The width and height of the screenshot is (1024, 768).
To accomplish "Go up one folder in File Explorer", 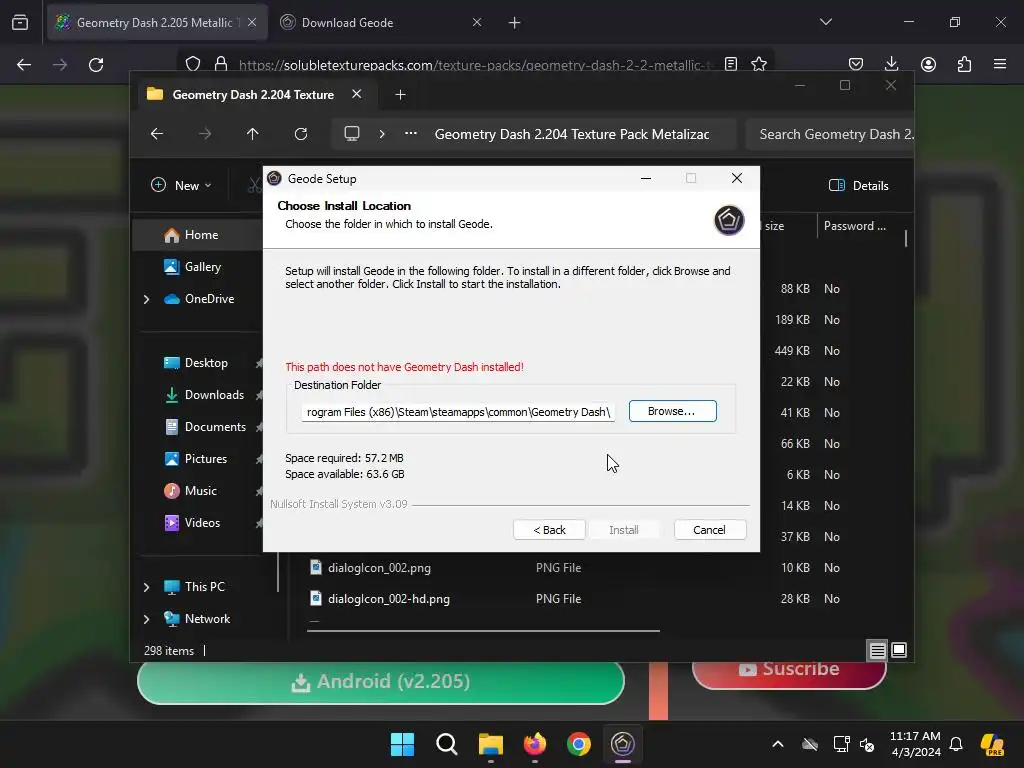I will (x=253, y=134).
